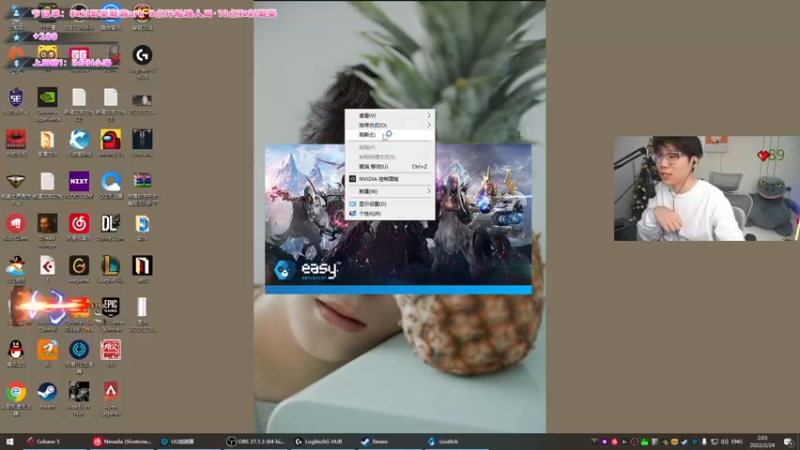Click the blue loading progress bar
Image resolution: width=800 pixels, height=450 pixels.
tap(398, 289)
